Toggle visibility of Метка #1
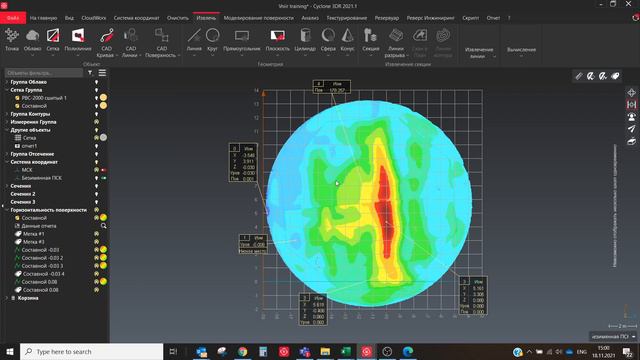This screenshot has height=360, width=640. click(x=96, y=234)
